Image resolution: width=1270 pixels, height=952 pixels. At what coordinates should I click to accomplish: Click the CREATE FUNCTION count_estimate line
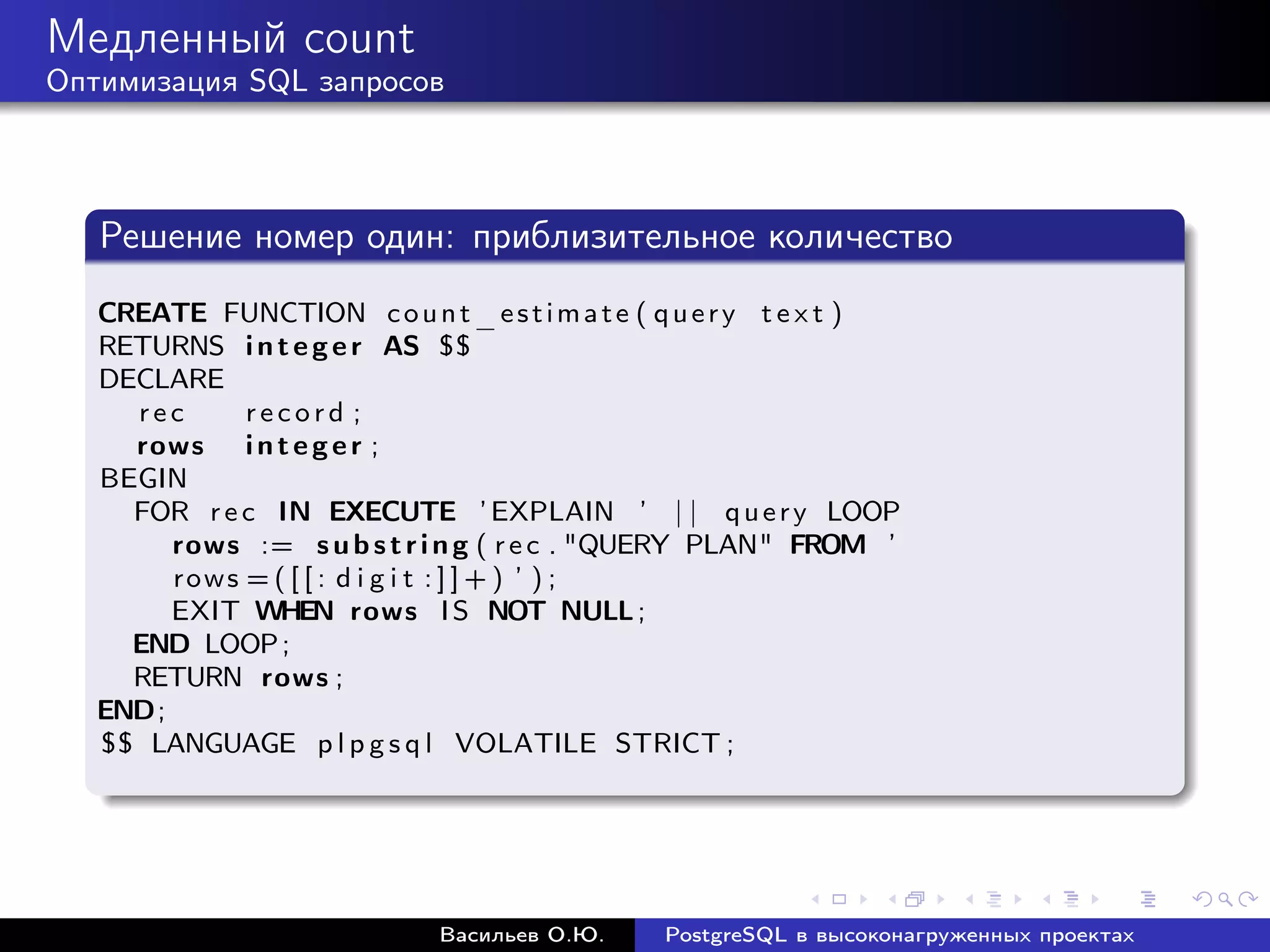tap(470, 314)
